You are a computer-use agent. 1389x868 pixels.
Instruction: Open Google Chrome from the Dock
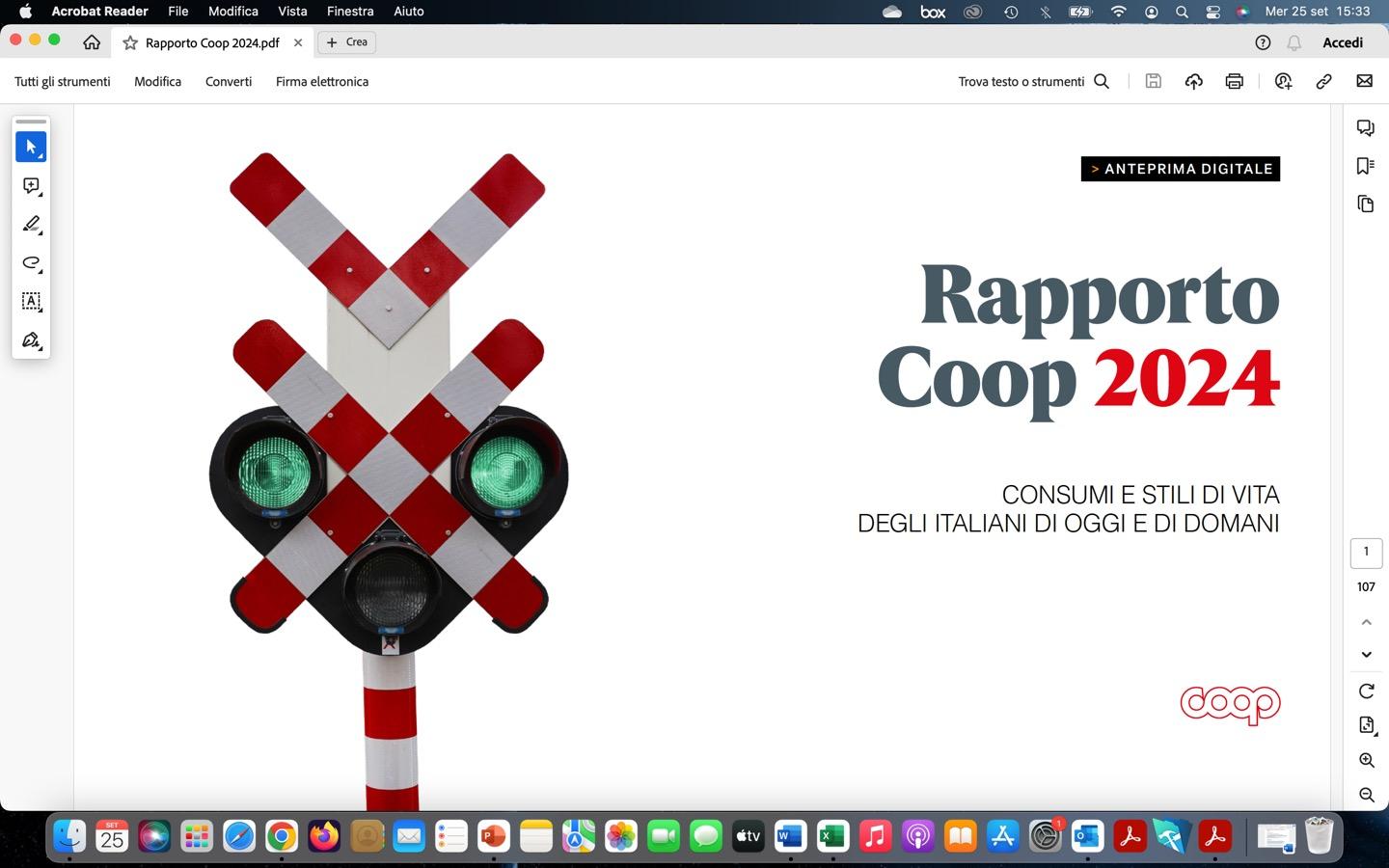(x=282, y=836)
